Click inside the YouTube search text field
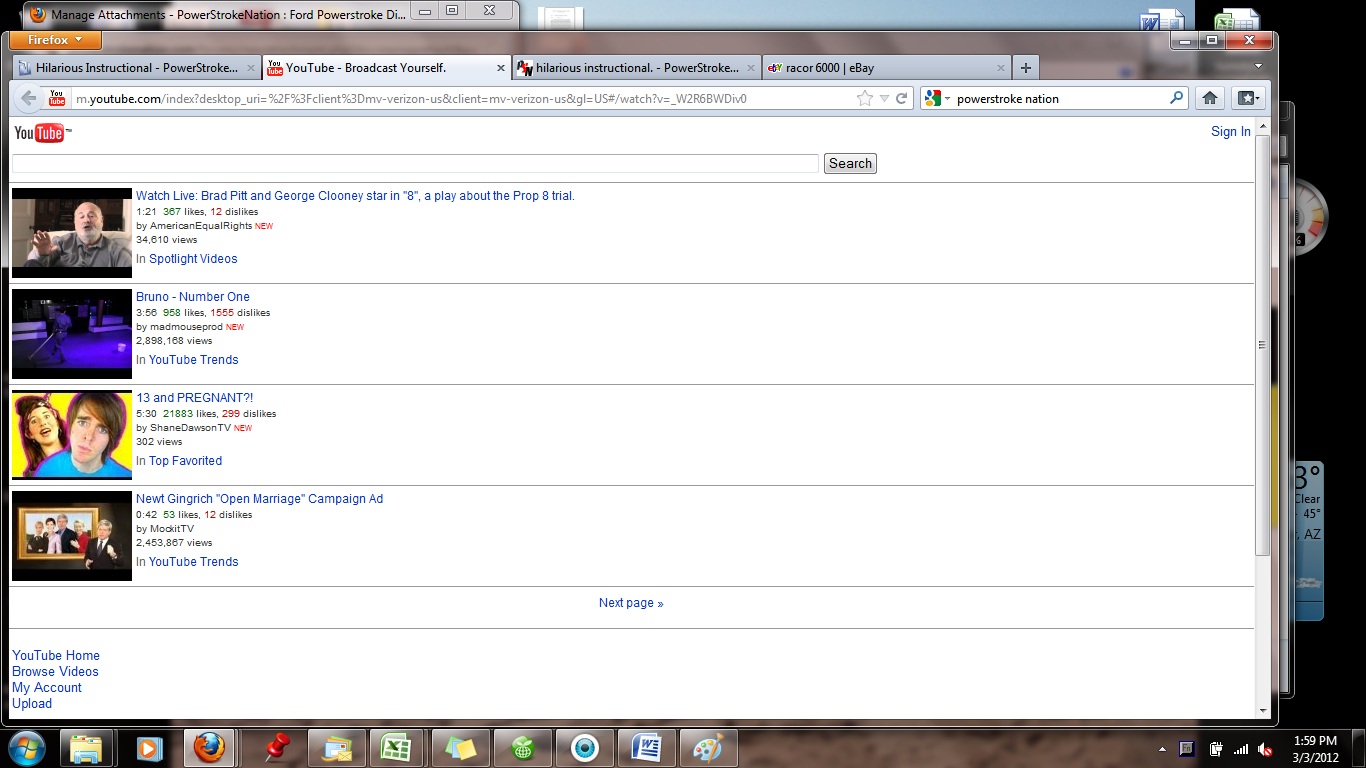Image resolution: width=1366 pixels, height=768 pixels. point(415,164)
